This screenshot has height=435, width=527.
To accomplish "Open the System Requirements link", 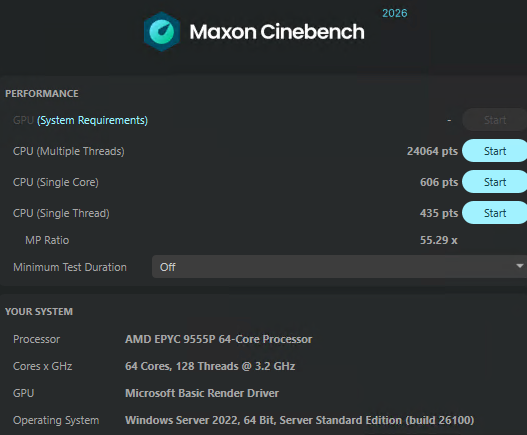I will 92,120.
